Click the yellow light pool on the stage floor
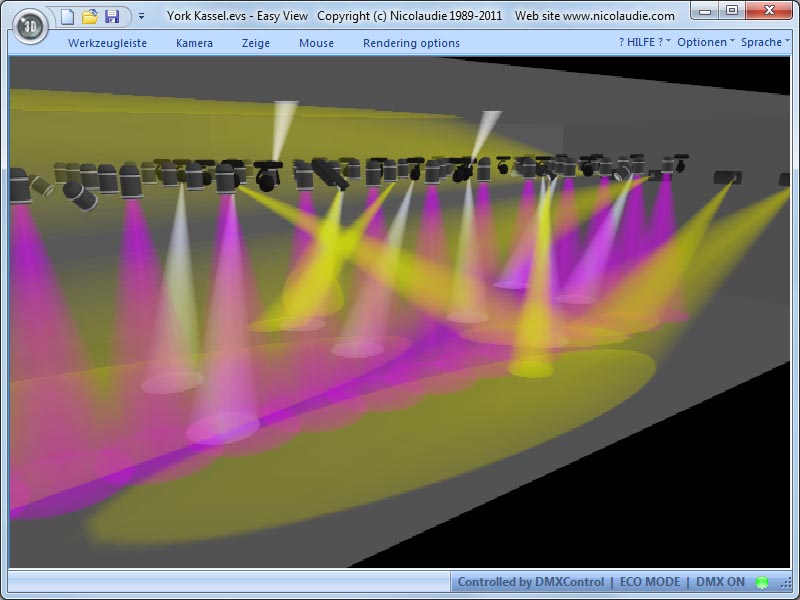The image size is (800, 600). 530,369
